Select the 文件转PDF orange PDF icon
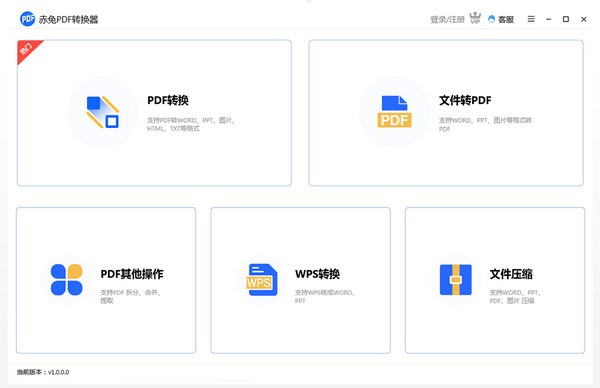600x388 pixels. [395, 111]
